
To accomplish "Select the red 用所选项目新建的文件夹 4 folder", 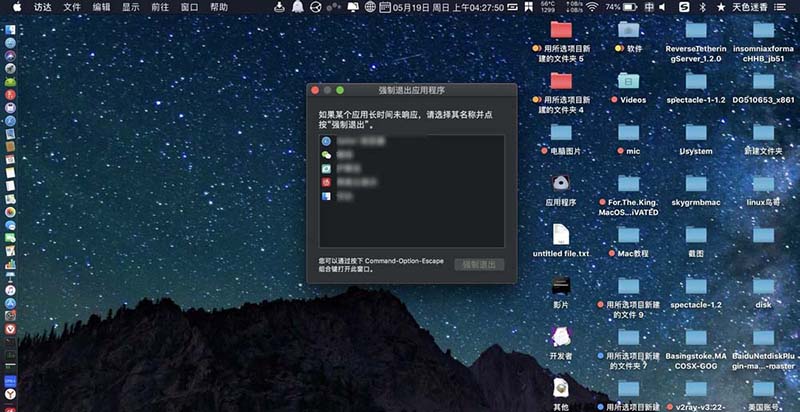I will coord(561,81).
